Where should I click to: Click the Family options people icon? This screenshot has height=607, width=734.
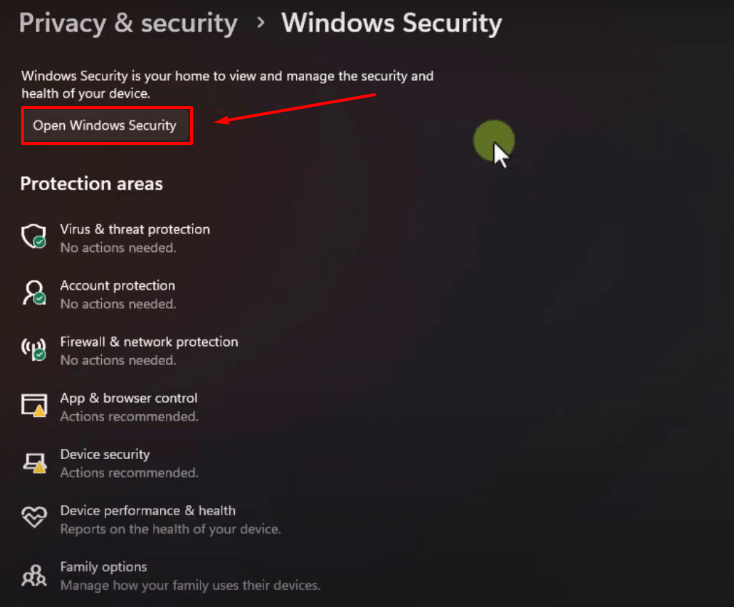(x=34, y=575)
